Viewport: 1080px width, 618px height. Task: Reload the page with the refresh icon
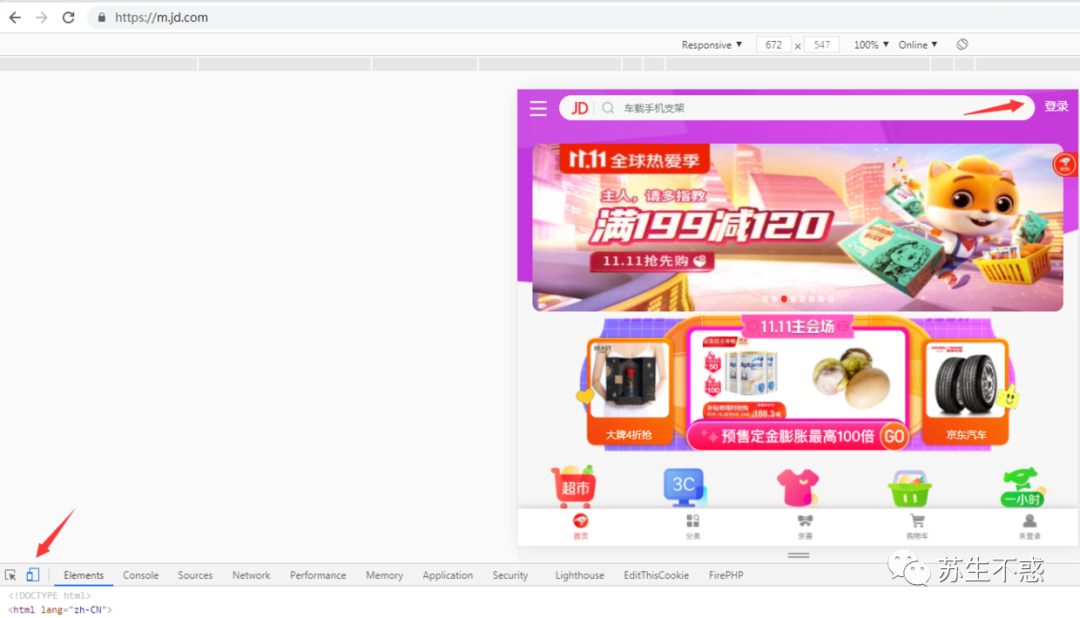tap(68, 17)
